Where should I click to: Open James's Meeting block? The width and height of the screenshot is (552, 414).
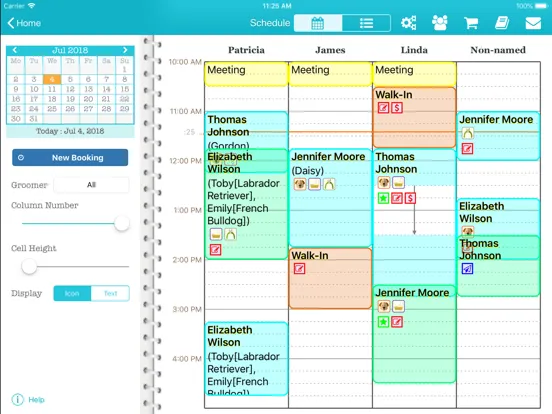330,74
